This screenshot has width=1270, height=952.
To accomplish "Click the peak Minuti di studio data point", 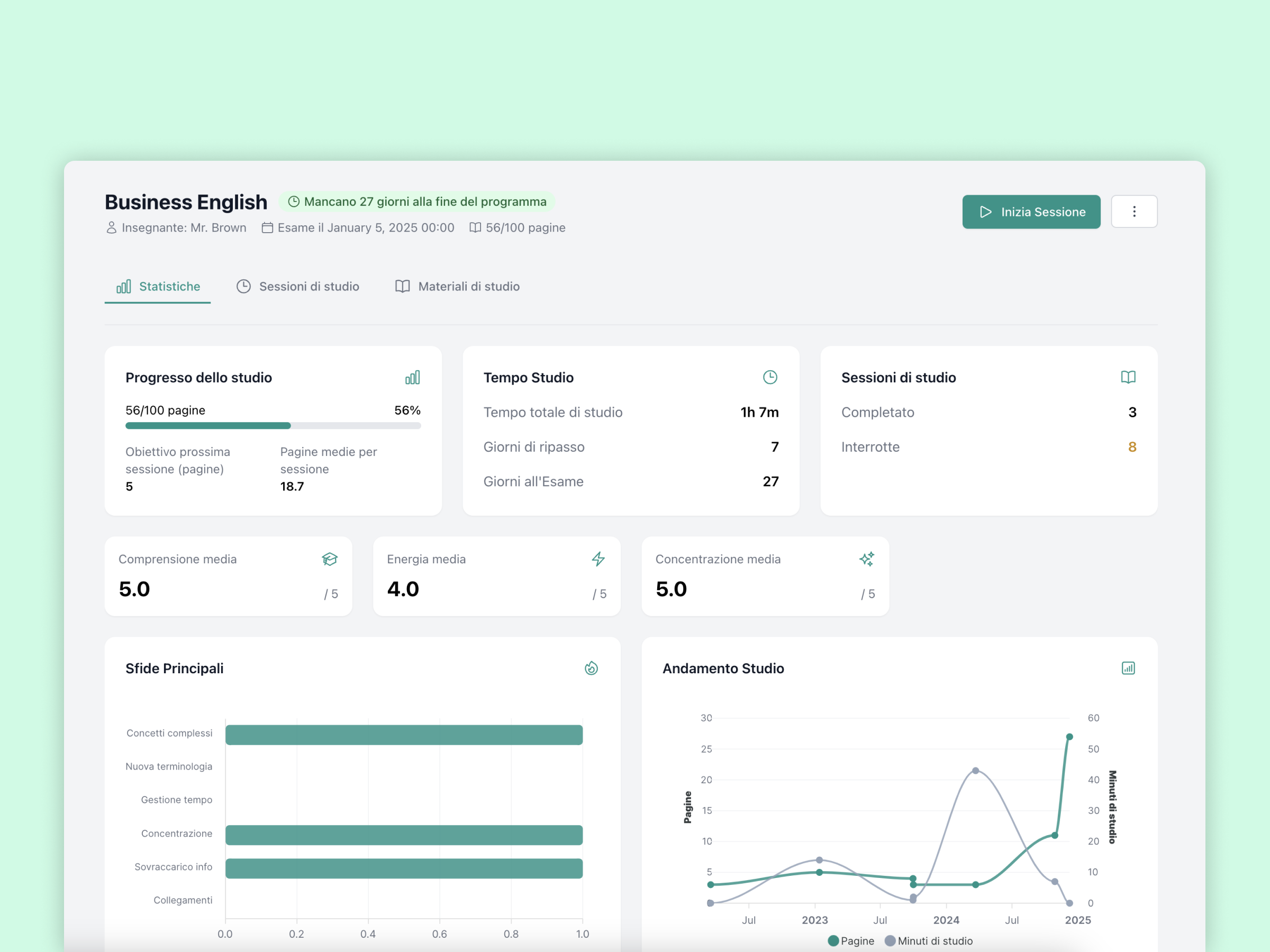I will [x=975, y=771].
